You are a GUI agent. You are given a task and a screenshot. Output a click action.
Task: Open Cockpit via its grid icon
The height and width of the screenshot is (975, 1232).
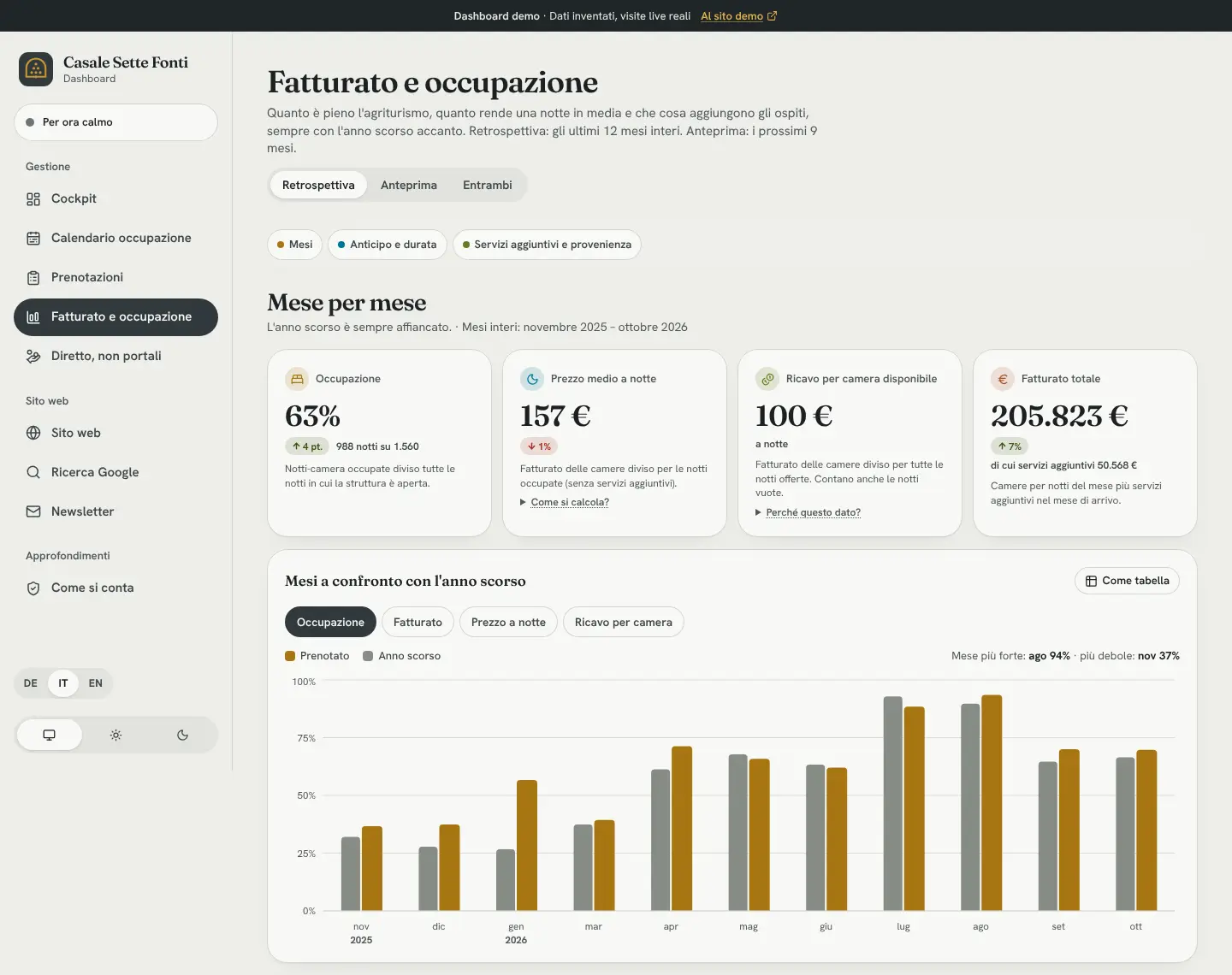click(x=33, y=199)
